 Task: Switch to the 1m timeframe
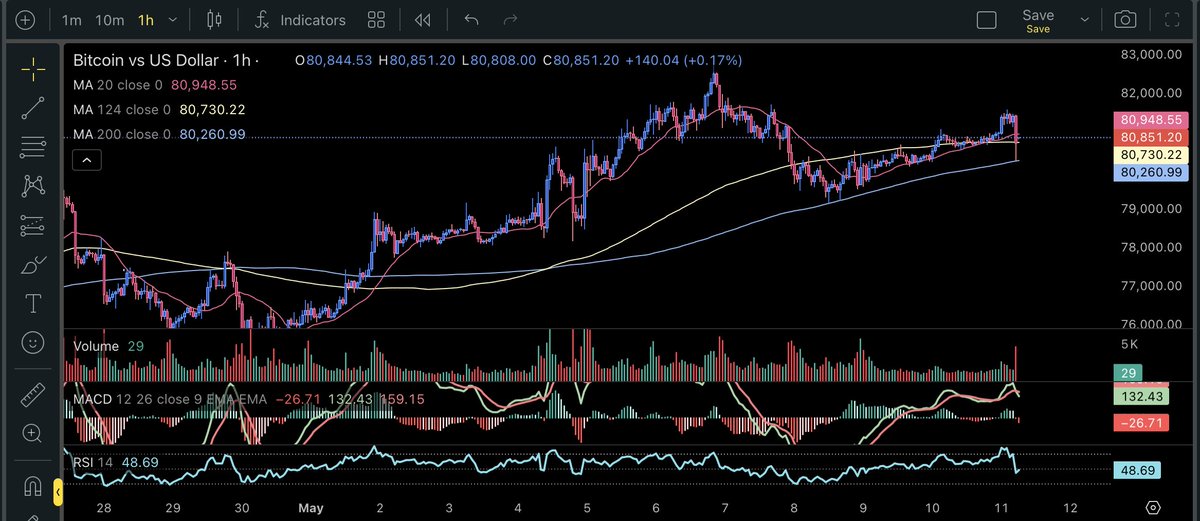[71, 20]
